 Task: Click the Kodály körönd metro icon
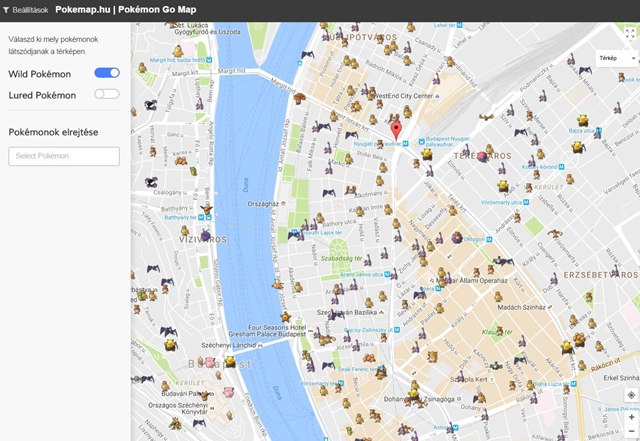tap(562, 167)
